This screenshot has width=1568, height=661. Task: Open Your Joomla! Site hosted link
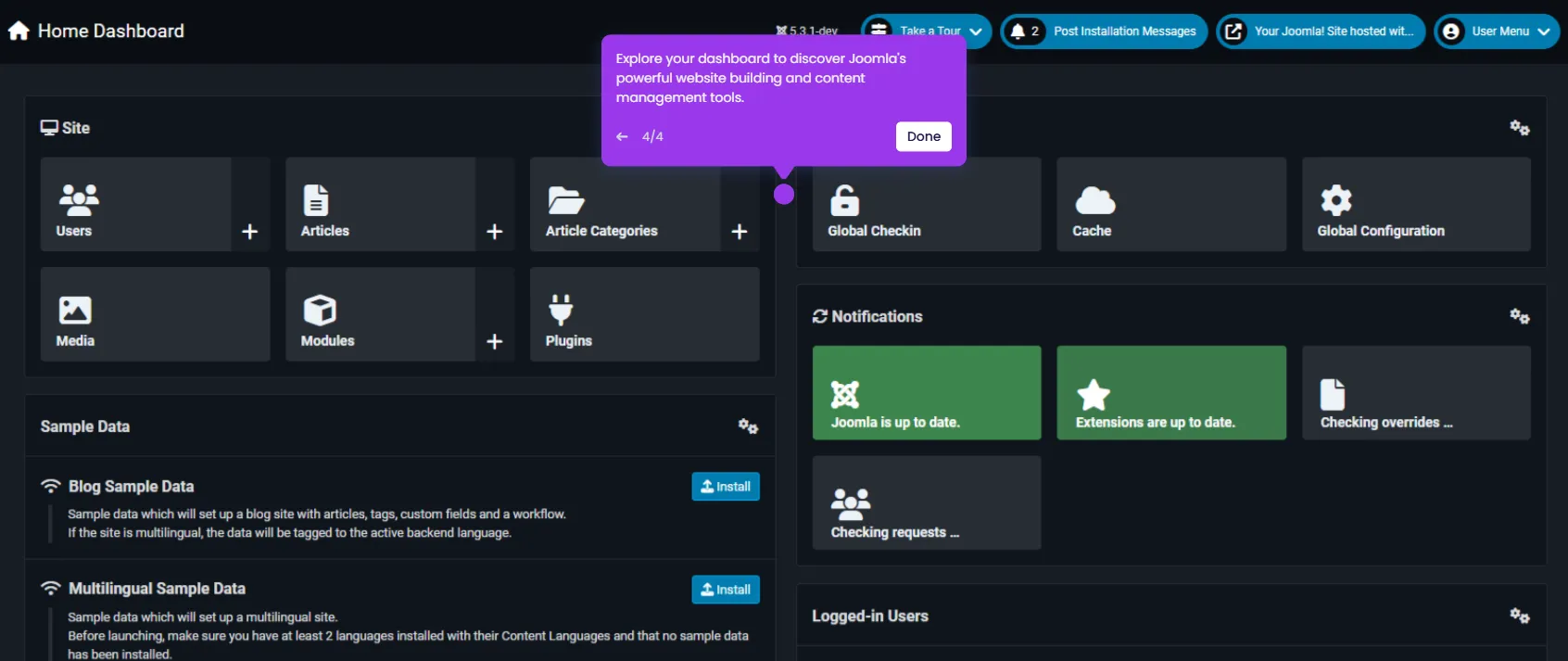(1321, 31)
